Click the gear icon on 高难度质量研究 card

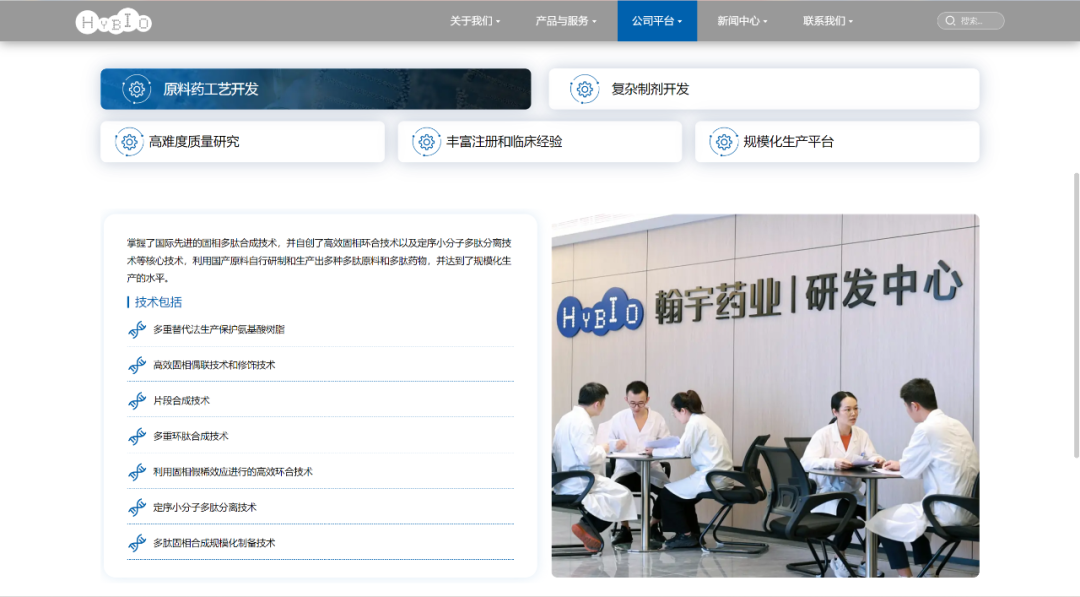[x=128, y=142]
